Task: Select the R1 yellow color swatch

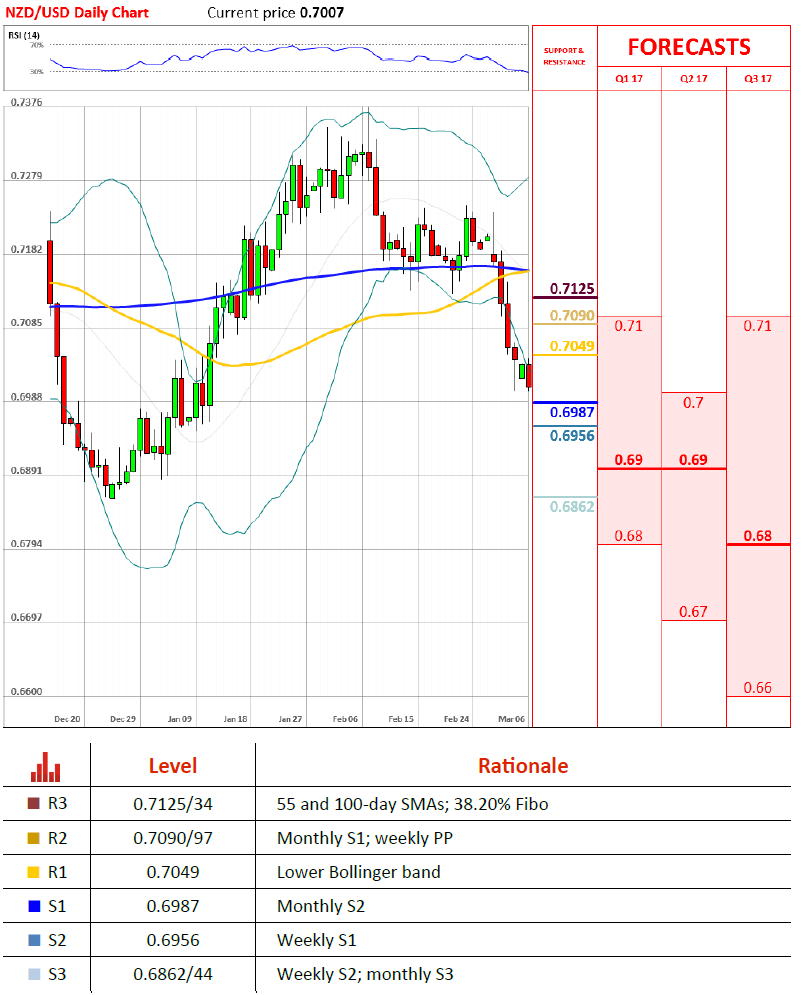Action: [x=34, y=872]
